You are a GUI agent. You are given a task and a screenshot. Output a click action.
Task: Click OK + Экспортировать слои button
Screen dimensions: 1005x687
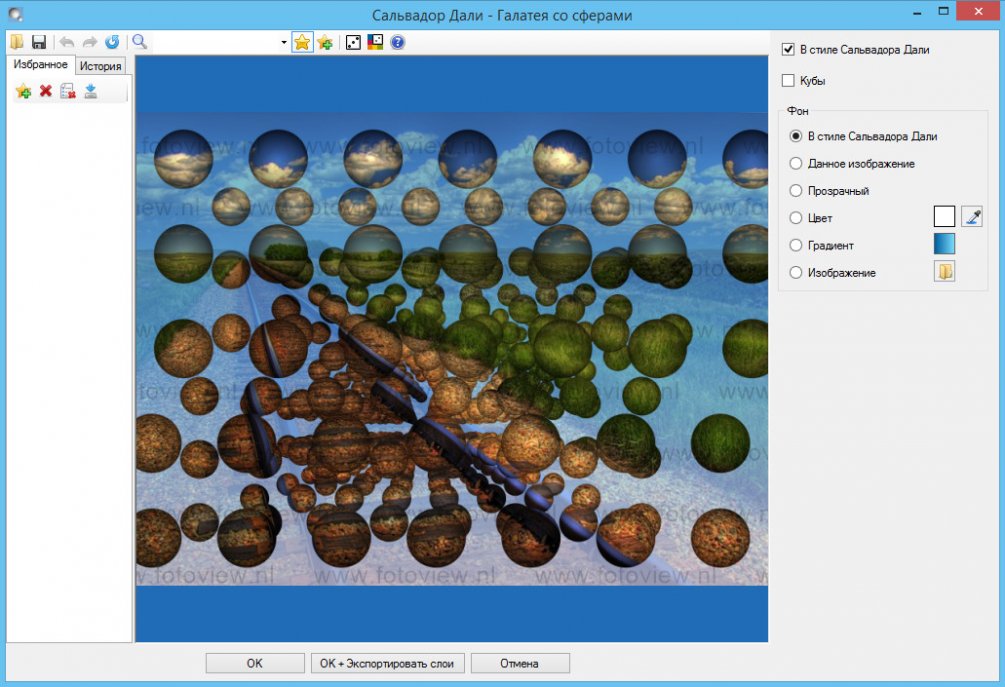pyautogui.click(x=388, y=663)
